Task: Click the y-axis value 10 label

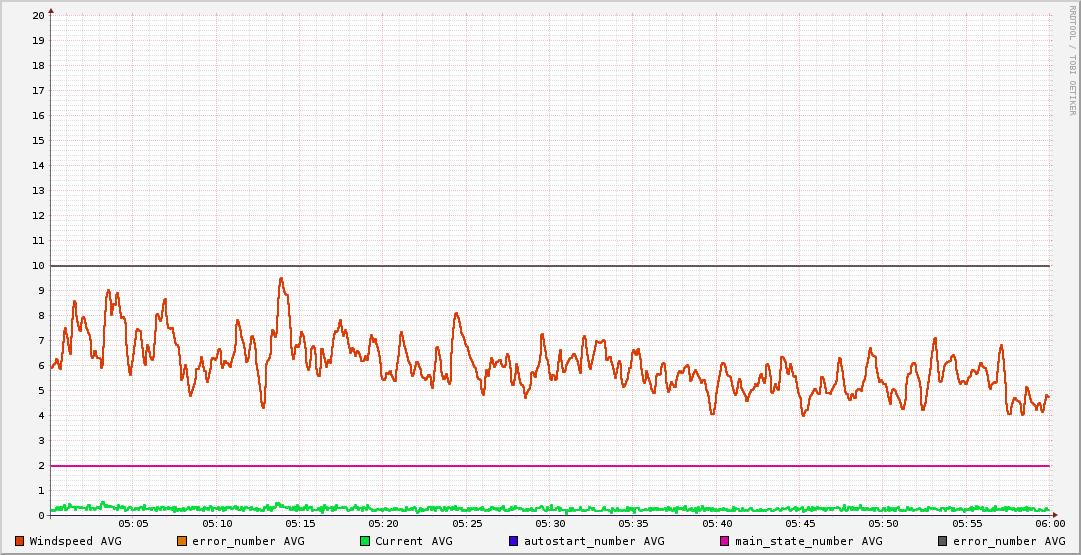Action: (38, 265)
